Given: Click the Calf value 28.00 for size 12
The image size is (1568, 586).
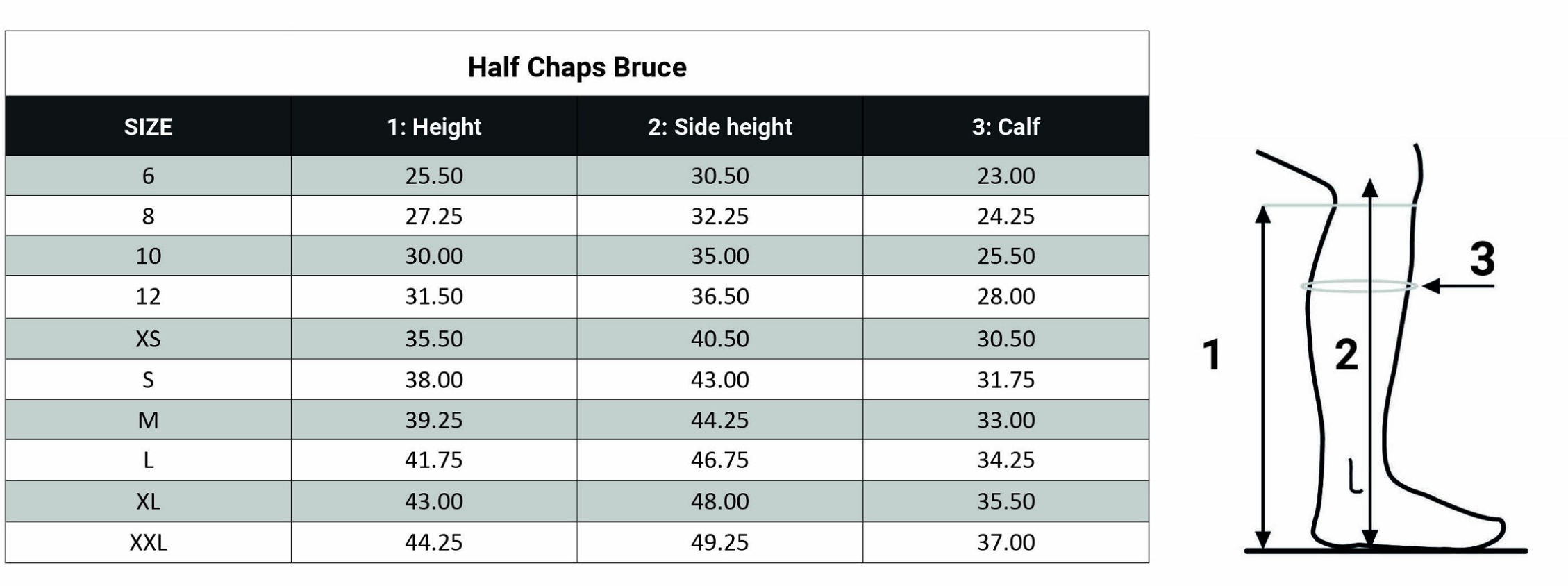Looking at the screenshot, I should [x=1006, y=296].
